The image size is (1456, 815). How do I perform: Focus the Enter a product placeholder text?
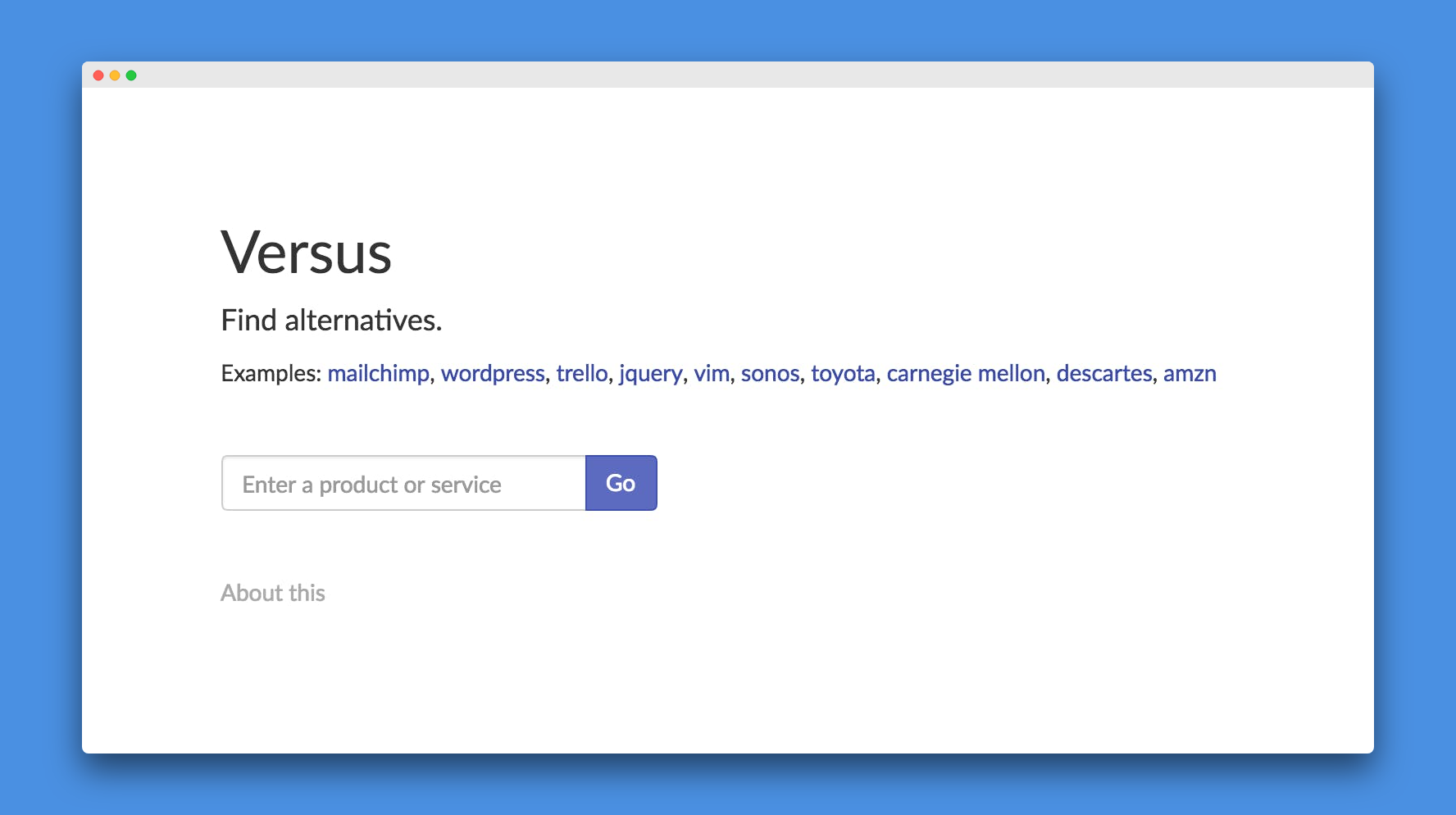pyautogui.click(x=371, y=485)
